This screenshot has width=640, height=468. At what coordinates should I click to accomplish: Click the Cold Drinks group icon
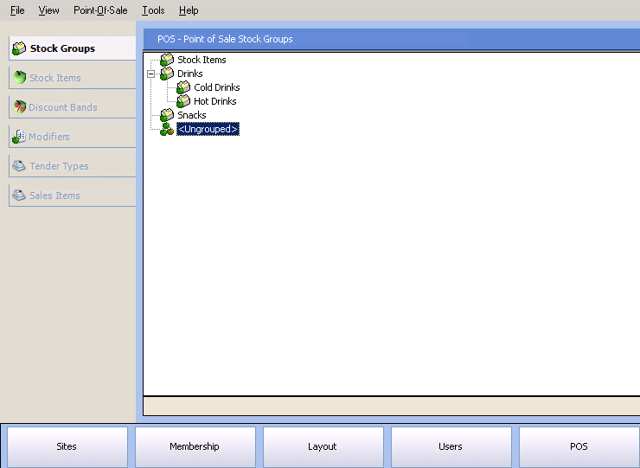183,87
